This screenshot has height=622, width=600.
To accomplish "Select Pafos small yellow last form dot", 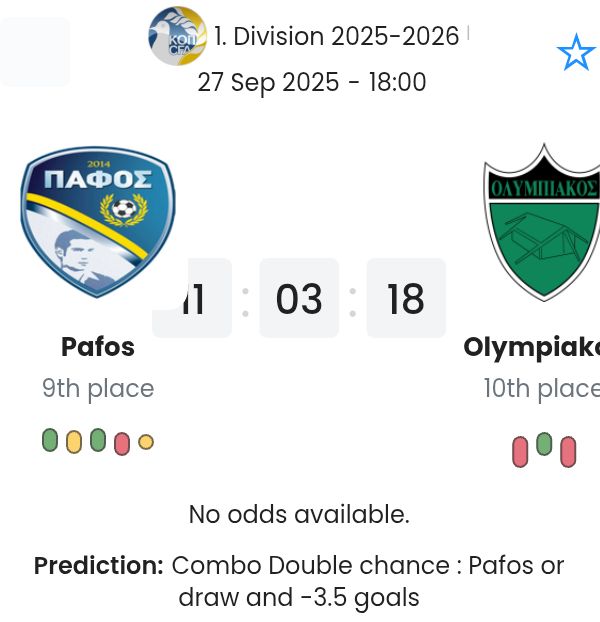I will tap(146, 442).
